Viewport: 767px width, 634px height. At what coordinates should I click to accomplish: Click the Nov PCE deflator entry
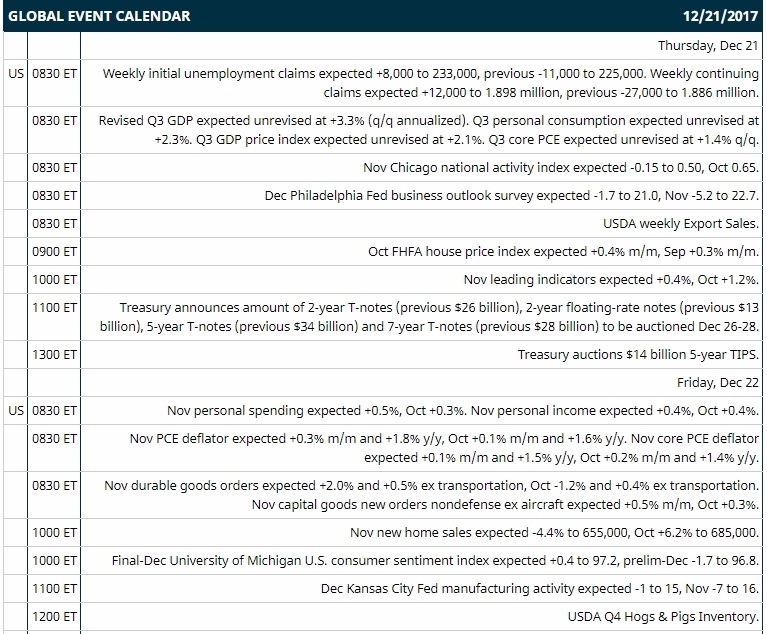coord(444,448)
